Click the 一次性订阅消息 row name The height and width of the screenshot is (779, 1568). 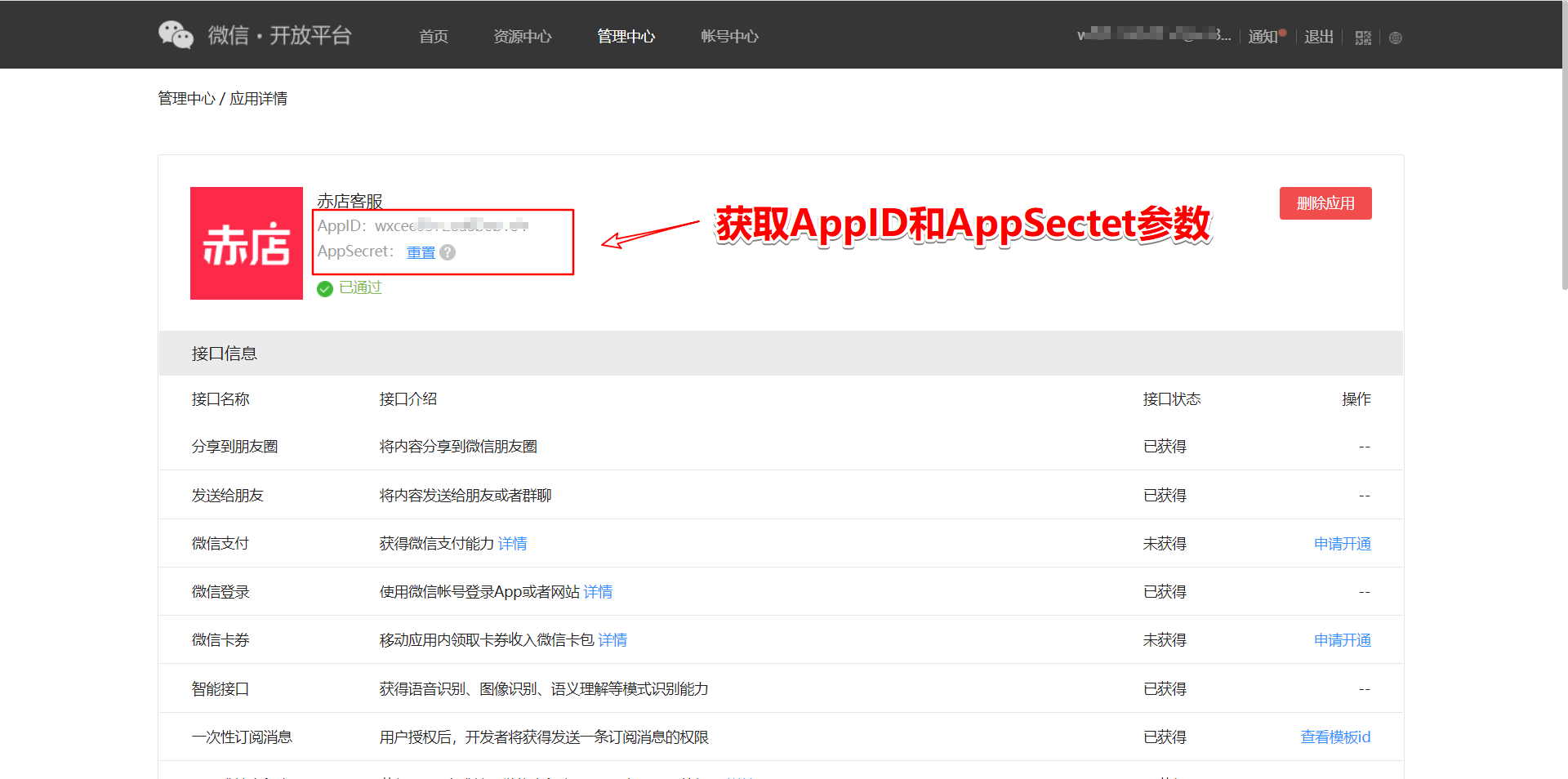pyautogui.click(x=242, y=737)
